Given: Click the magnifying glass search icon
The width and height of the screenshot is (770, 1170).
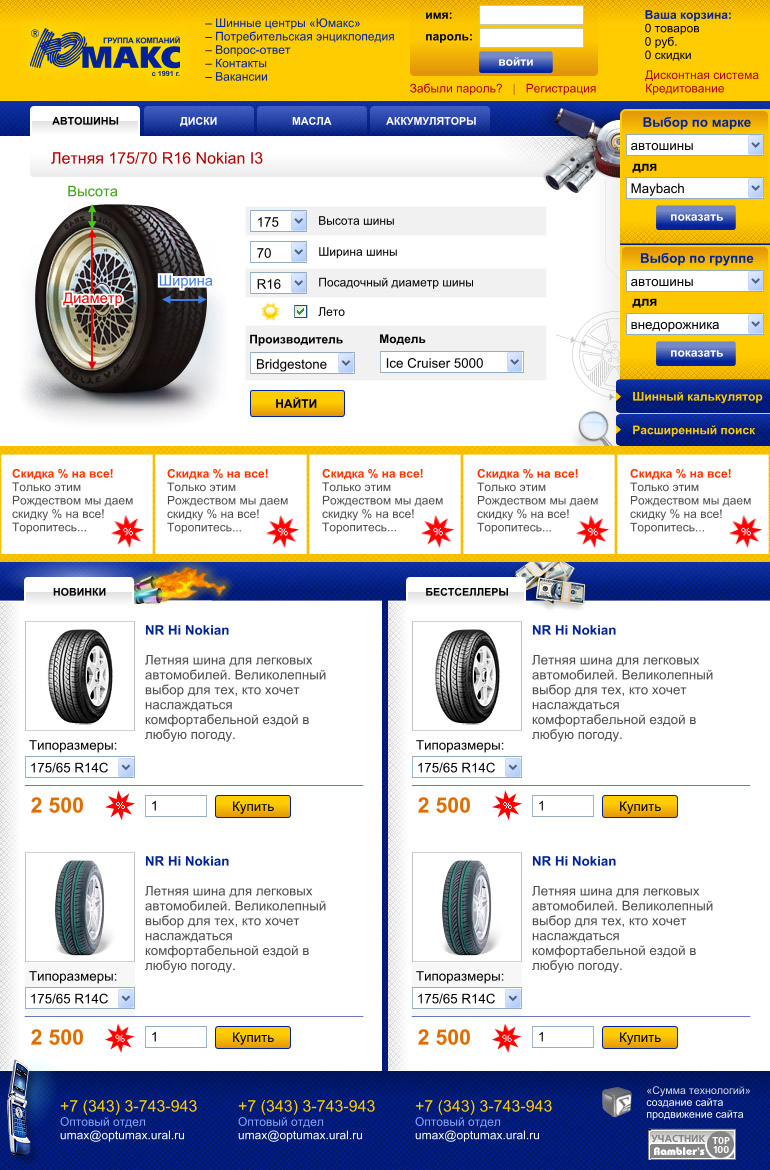Looking at the screenshot, I should 595,428.
